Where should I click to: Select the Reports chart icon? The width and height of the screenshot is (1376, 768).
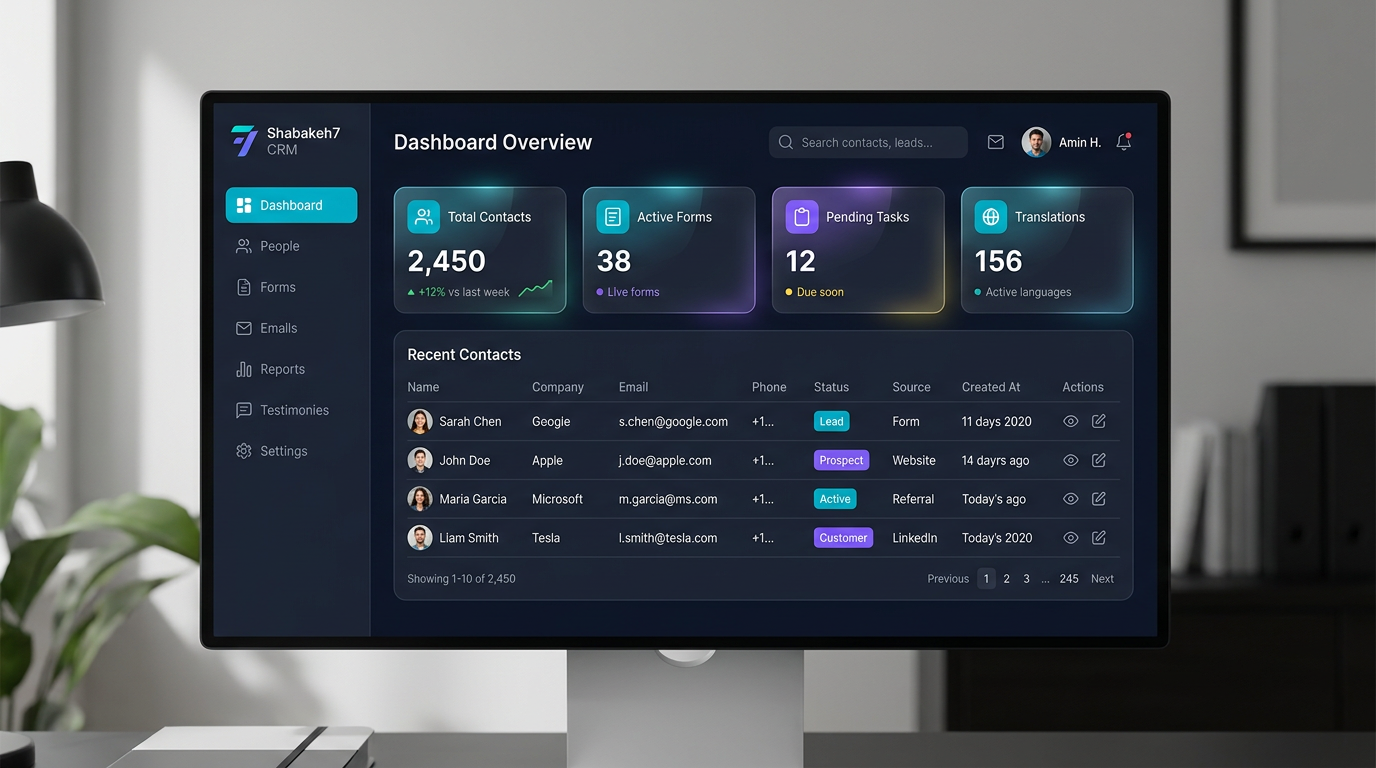(243, 368)
